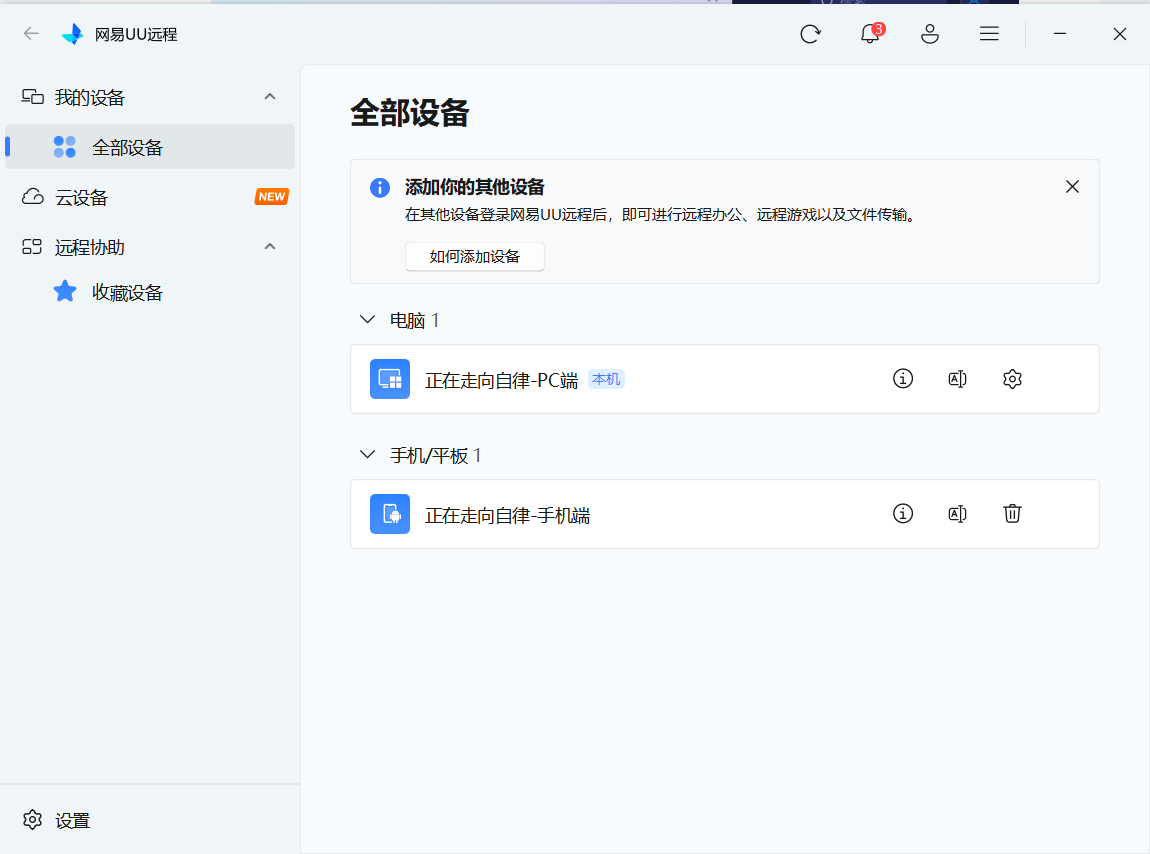Click the NEW badge next to 云设备
Screen dimensions: 1150x854
(271, 197)
